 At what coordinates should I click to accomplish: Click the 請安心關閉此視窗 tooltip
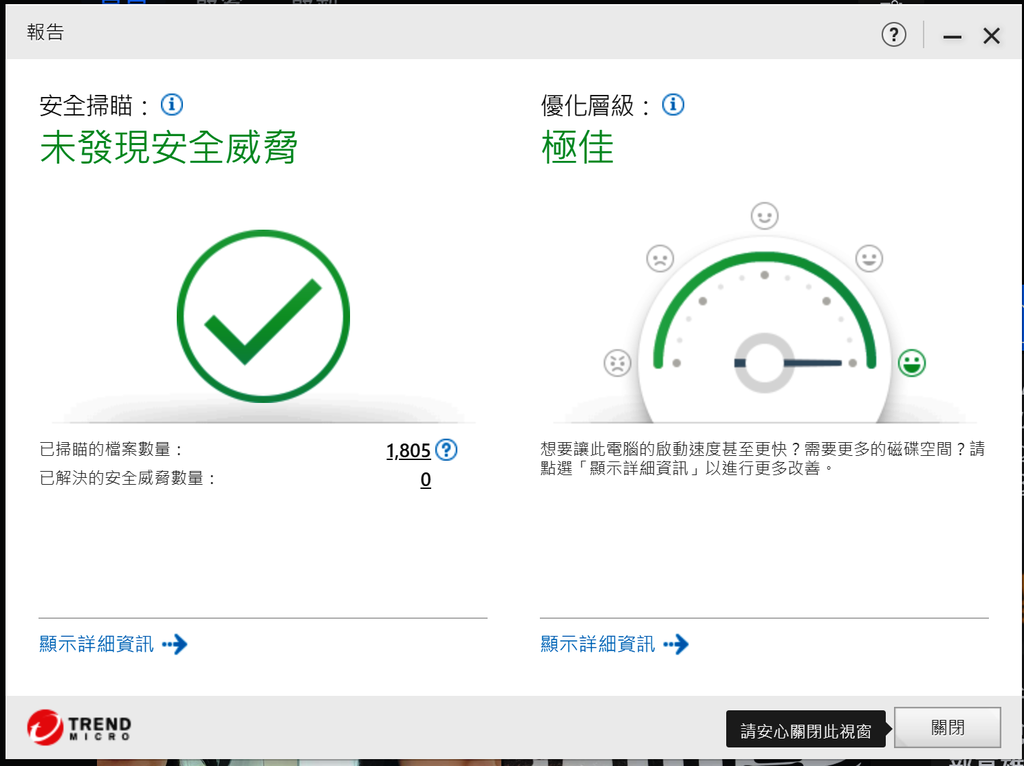806,729
